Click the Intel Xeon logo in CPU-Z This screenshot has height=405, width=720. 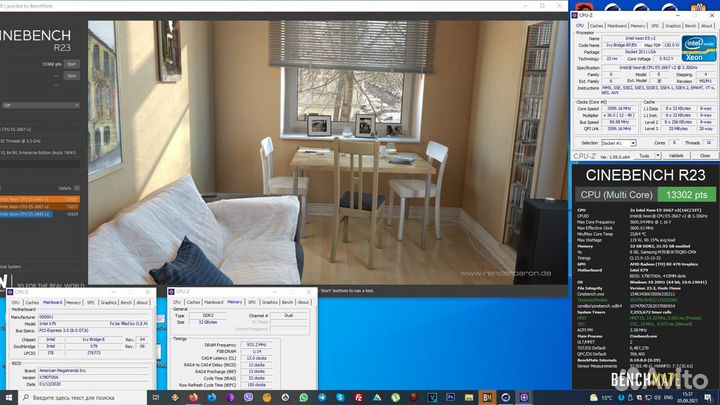pos(698,49)
